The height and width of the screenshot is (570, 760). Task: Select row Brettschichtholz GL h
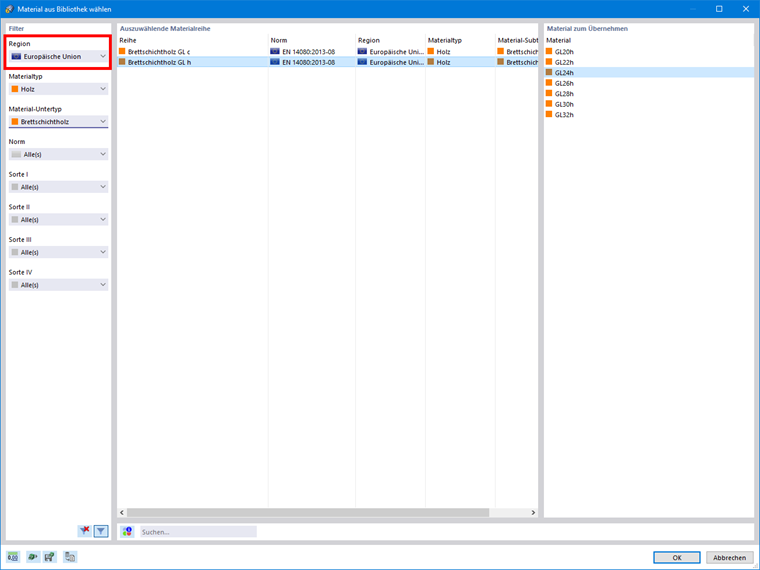328,62
